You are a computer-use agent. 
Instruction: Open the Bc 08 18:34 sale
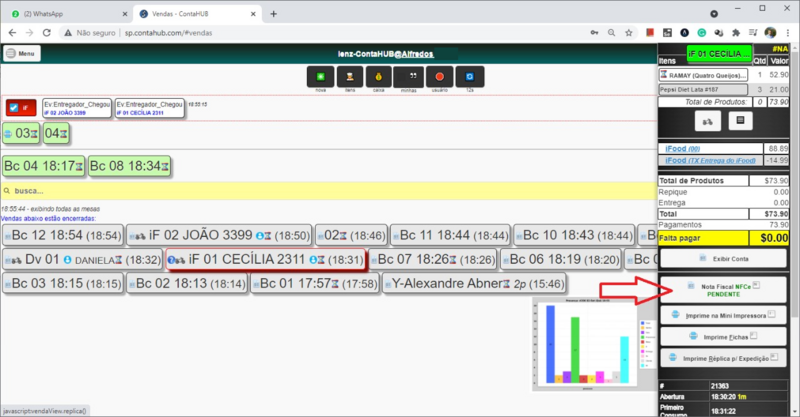point(129,166)
